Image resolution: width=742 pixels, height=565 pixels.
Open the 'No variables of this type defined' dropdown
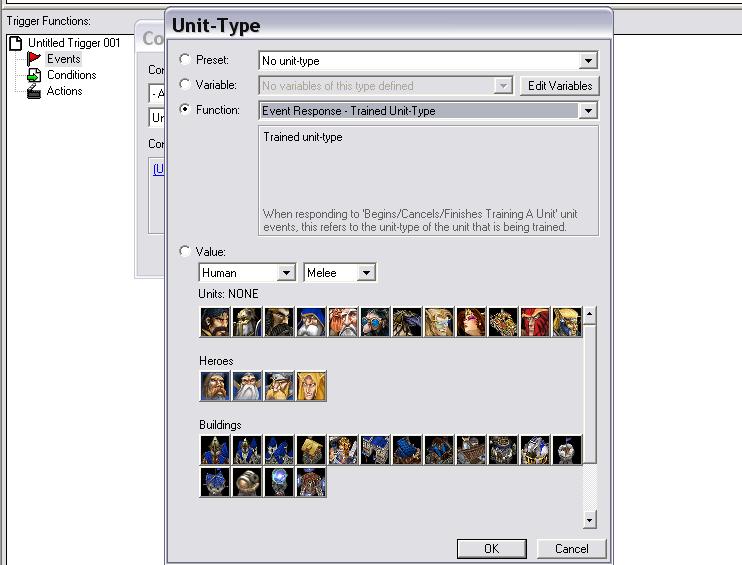[x=386, y=86]
